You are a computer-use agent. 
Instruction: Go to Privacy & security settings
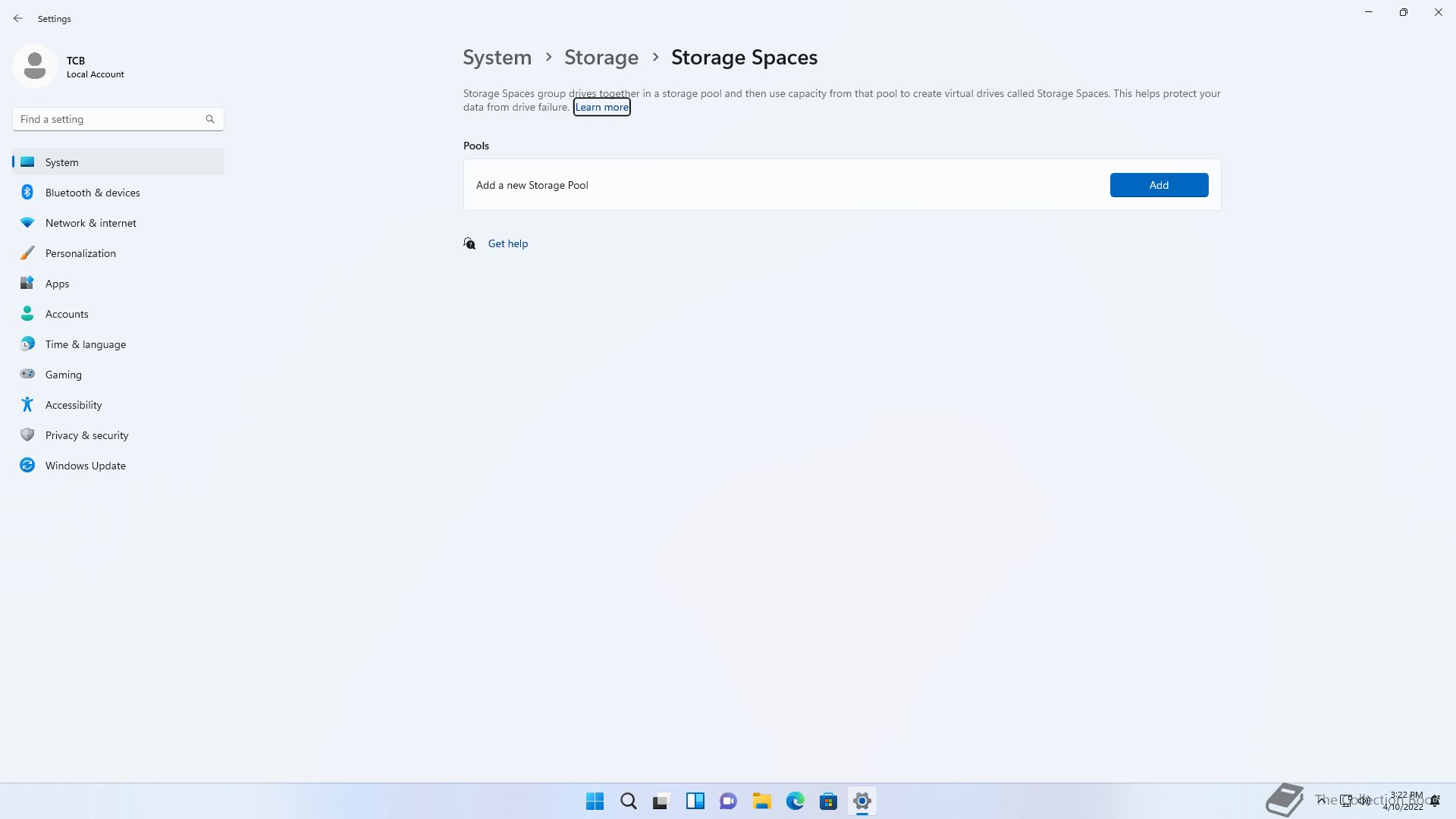point(118,435)
